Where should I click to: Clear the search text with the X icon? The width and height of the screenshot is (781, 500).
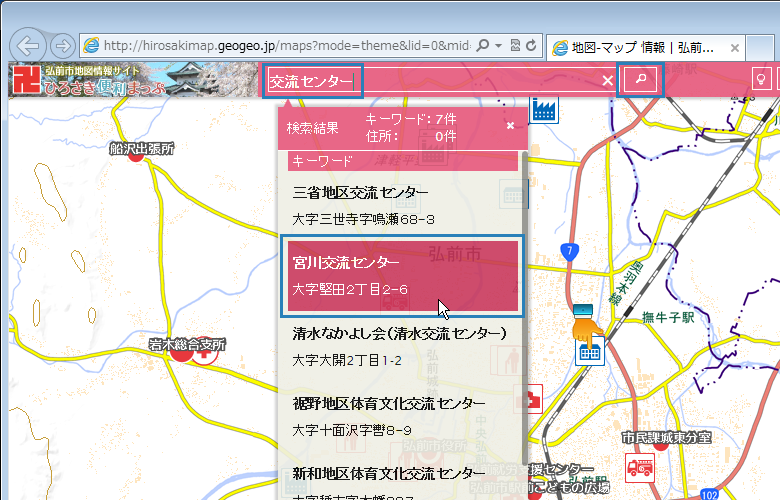(x=607, y=81)
